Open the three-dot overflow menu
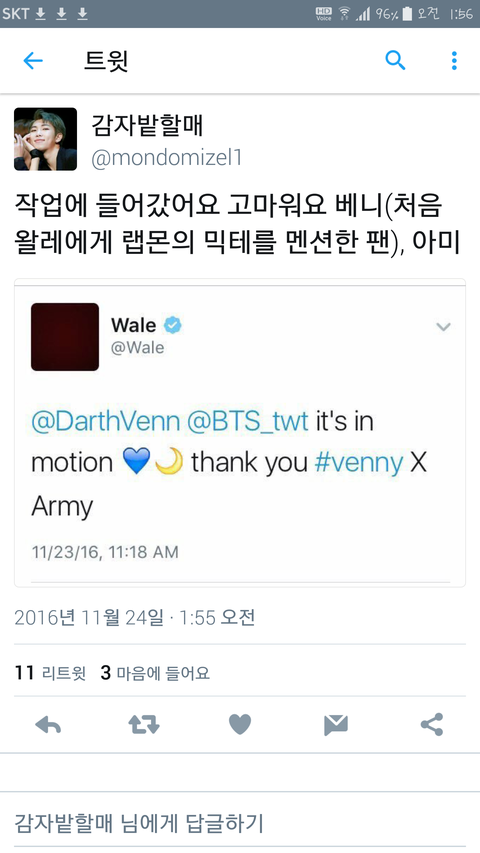Viewport: 480px width, 853px height. (454, 60)
